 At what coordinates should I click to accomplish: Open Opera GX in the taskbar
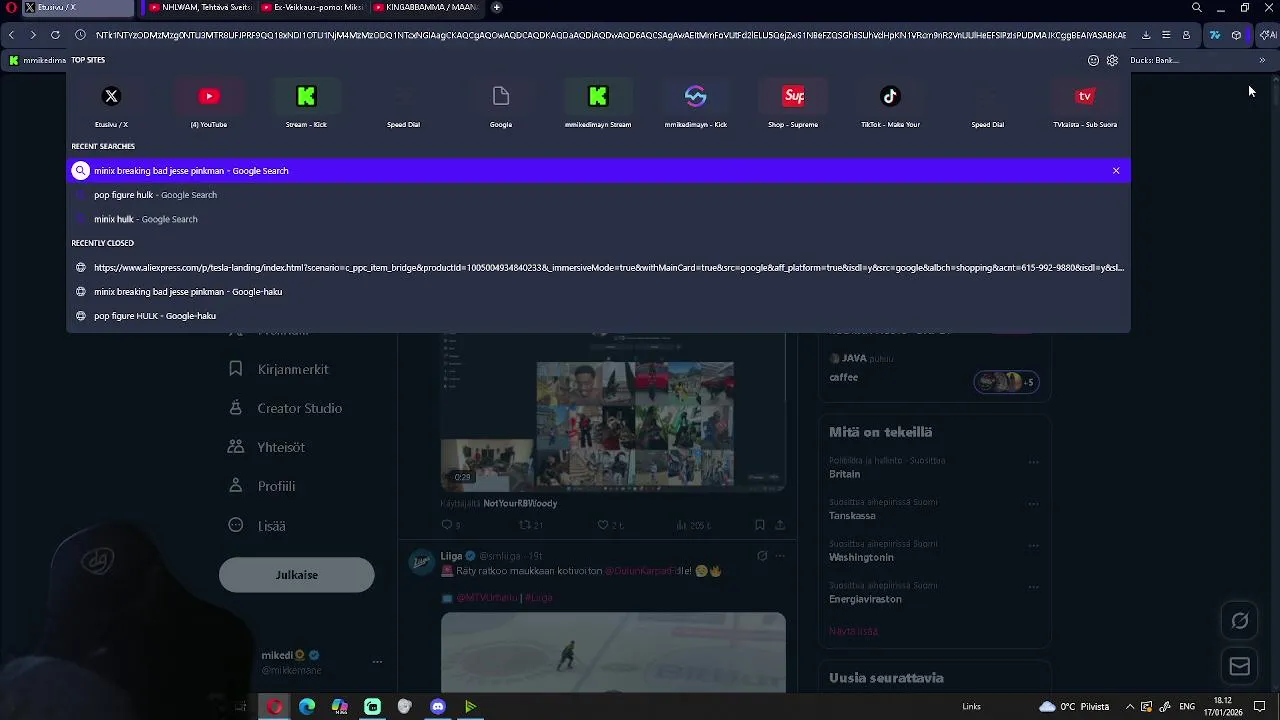[x=274, y=707]
